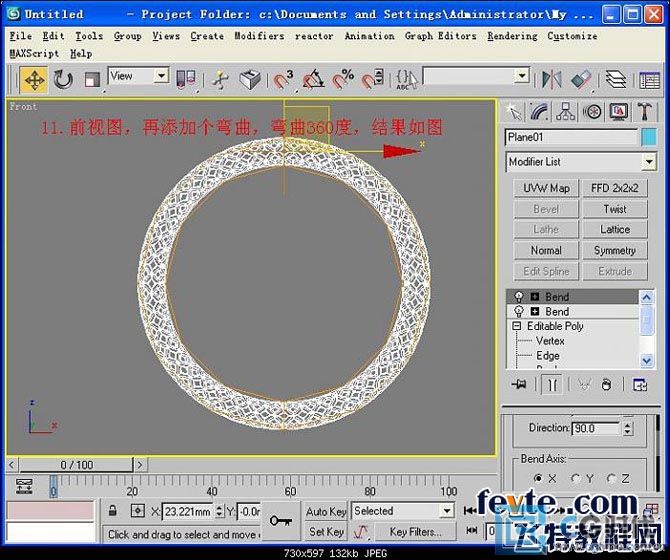Select Z Bend Axis radio
The width and height of the screenshot is (670, 560).
tap(611, 478)
